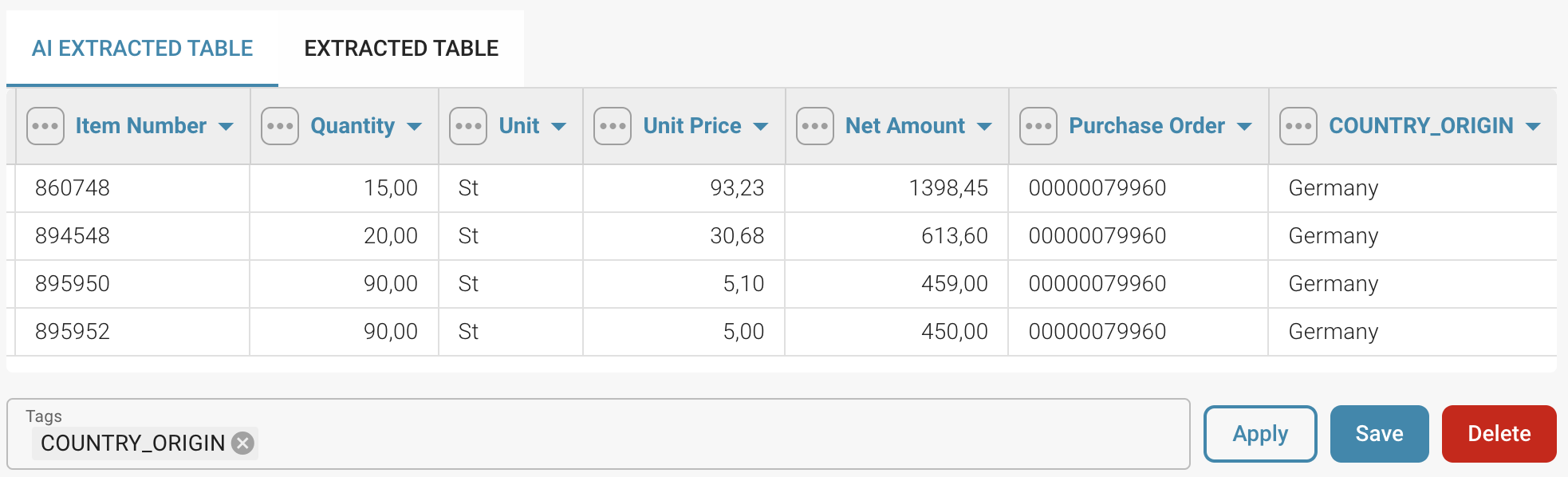1568x477 pixels.
Task: Open column options for Purchase Order
Action: pyautogui.click(x=1038, y=125)
